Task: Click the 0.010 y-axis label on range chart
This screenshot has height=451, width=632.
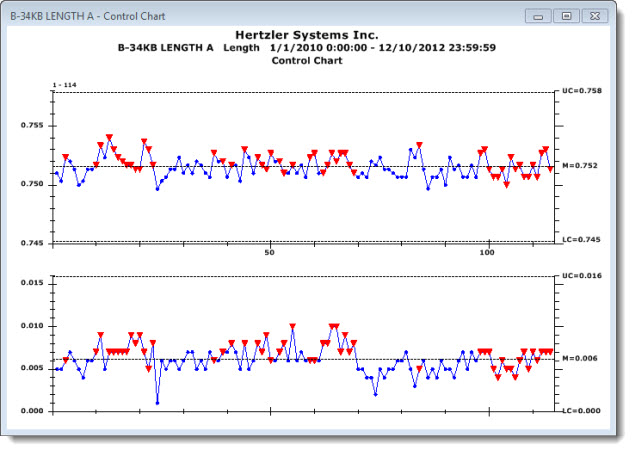Action: (x=32, y=326)
